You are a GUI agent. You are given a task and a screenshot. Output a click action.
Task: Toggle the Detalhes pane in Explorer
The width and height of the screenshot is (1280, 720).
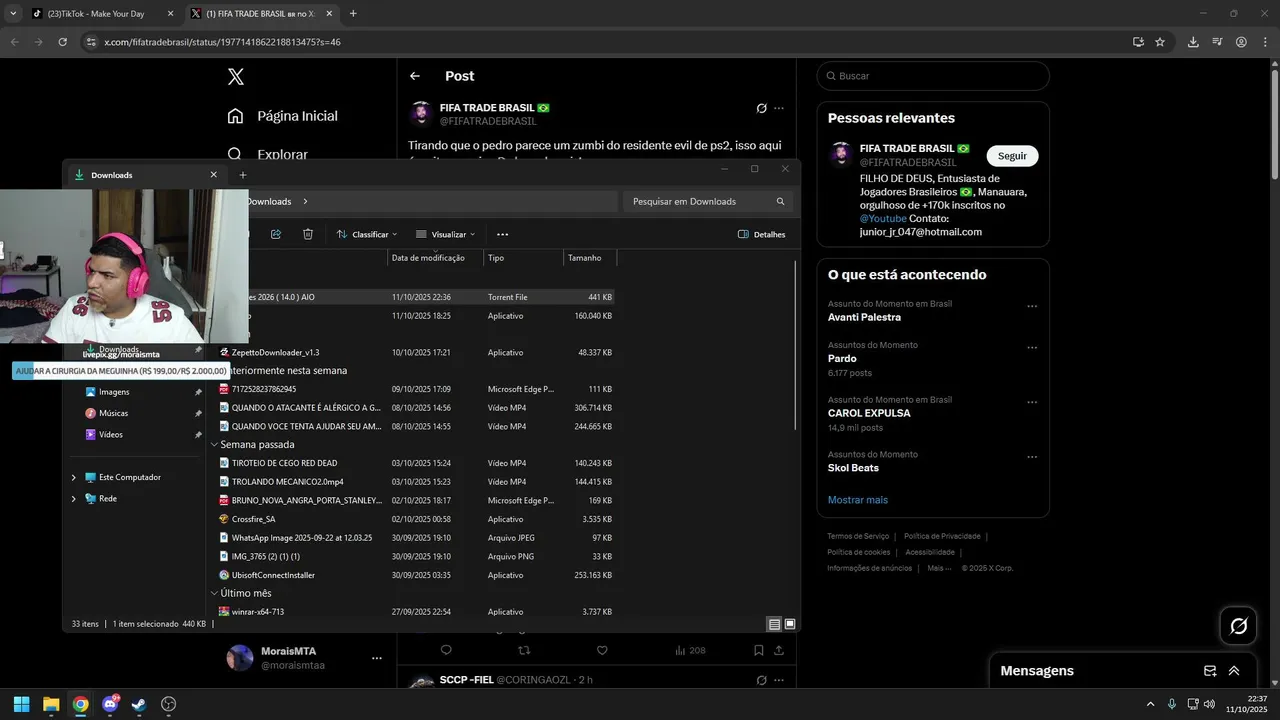click(x=761, y=234)
